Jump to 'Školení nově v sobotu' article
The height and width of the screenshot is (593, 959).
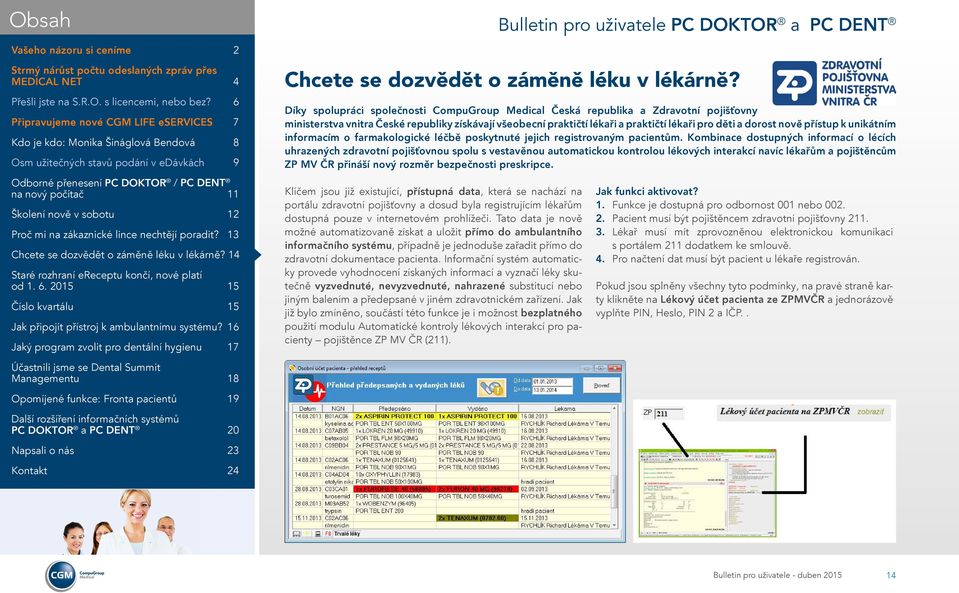click(125, 214)
